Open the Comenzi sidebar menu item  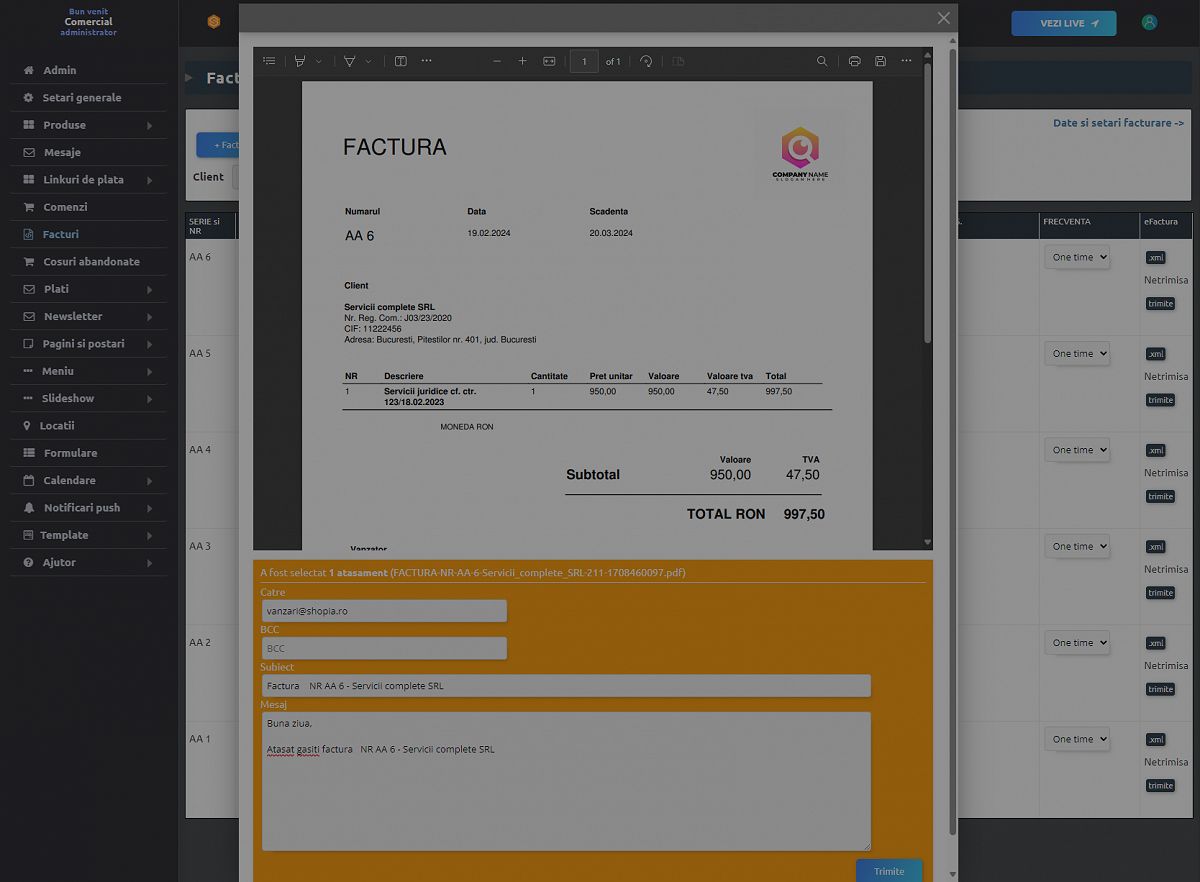(65, 207)
